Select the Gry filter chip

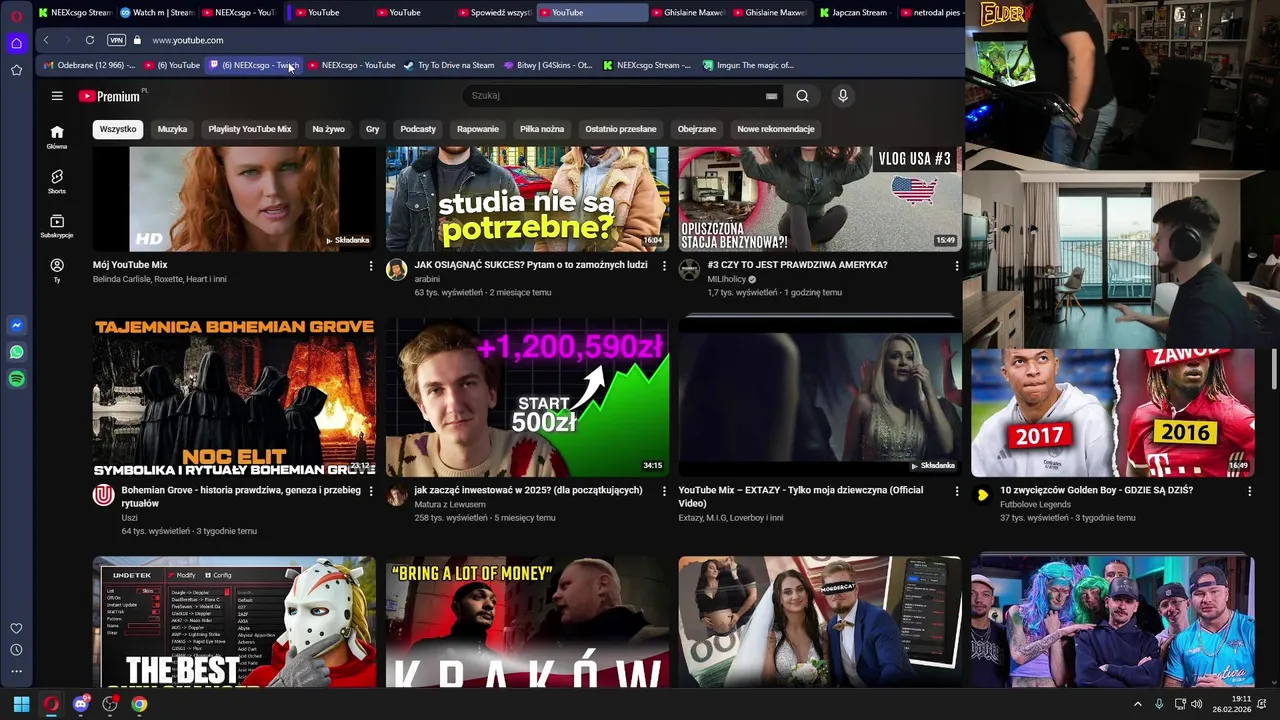tap(373, 129)
